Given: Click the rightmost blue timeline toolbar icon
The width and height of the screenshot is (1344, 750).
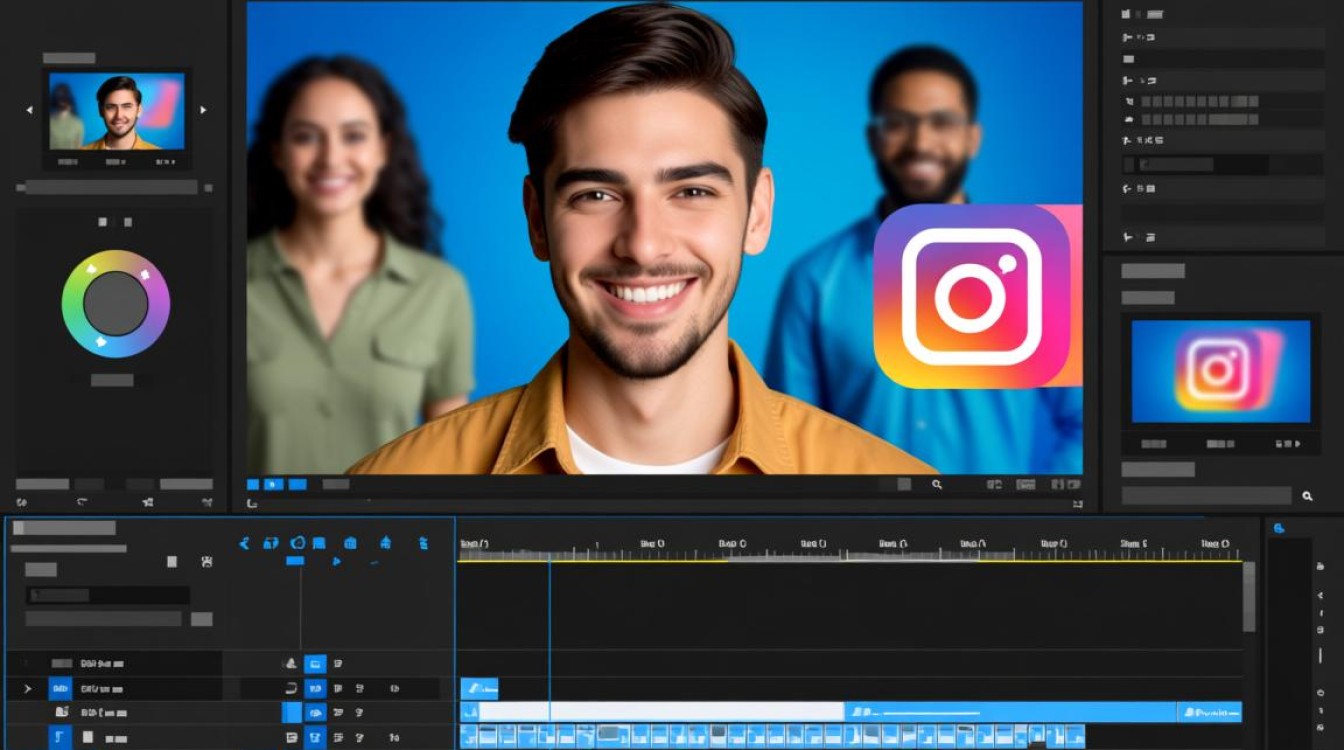Looking at the screenshot, I should click(423, 543).
